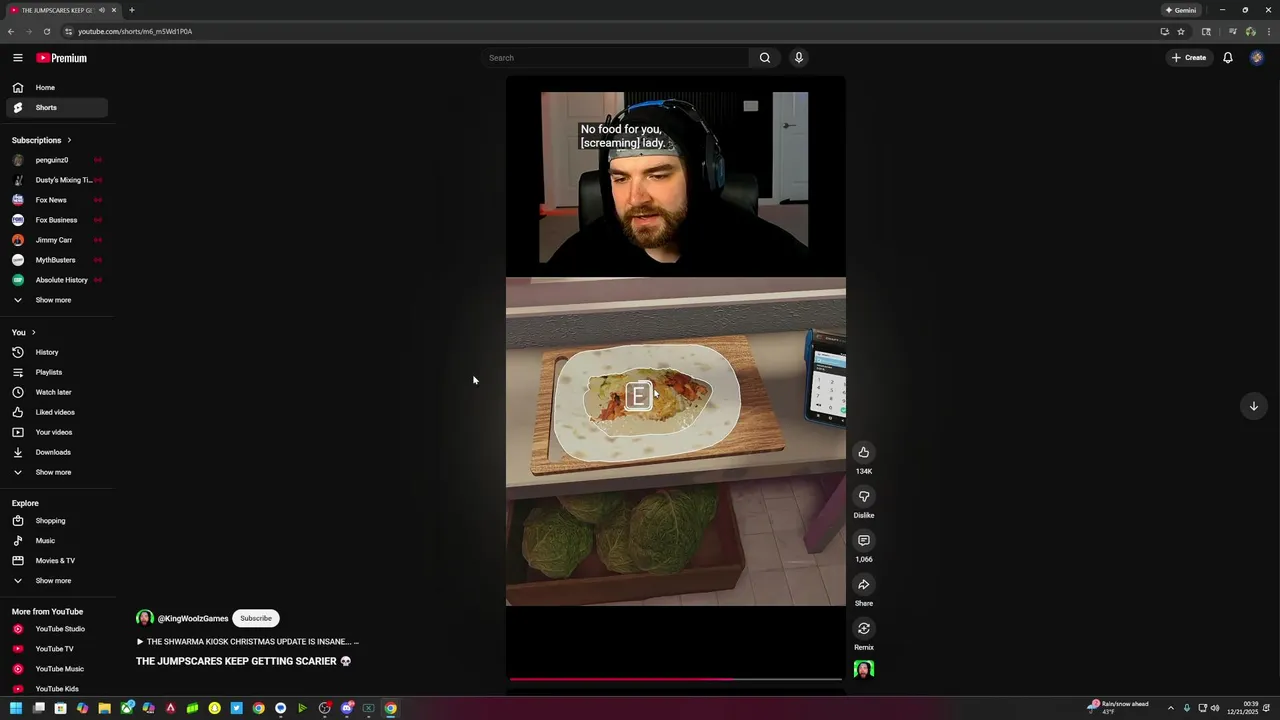Open YouTube TV
This screenshot has height=720, width=1280.
pos(57,649)
